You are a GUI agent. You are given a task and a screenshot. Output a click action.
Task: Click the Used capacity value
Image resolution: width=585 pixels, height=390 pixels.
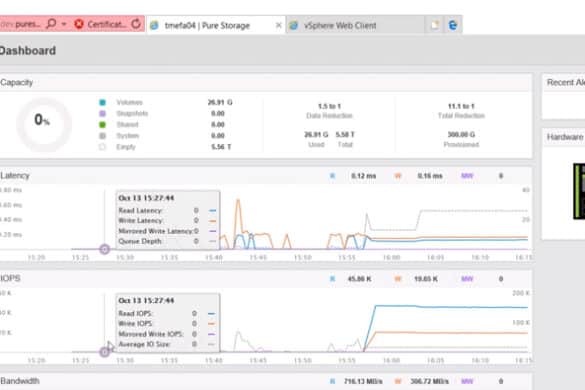pyautogui.click(x=316, y=134)
